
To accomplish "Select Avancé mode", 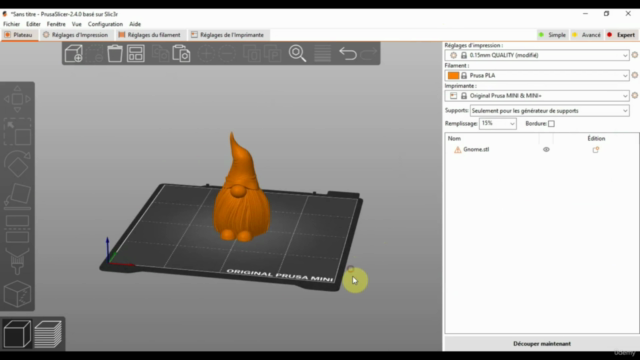I will coord(587,35).
